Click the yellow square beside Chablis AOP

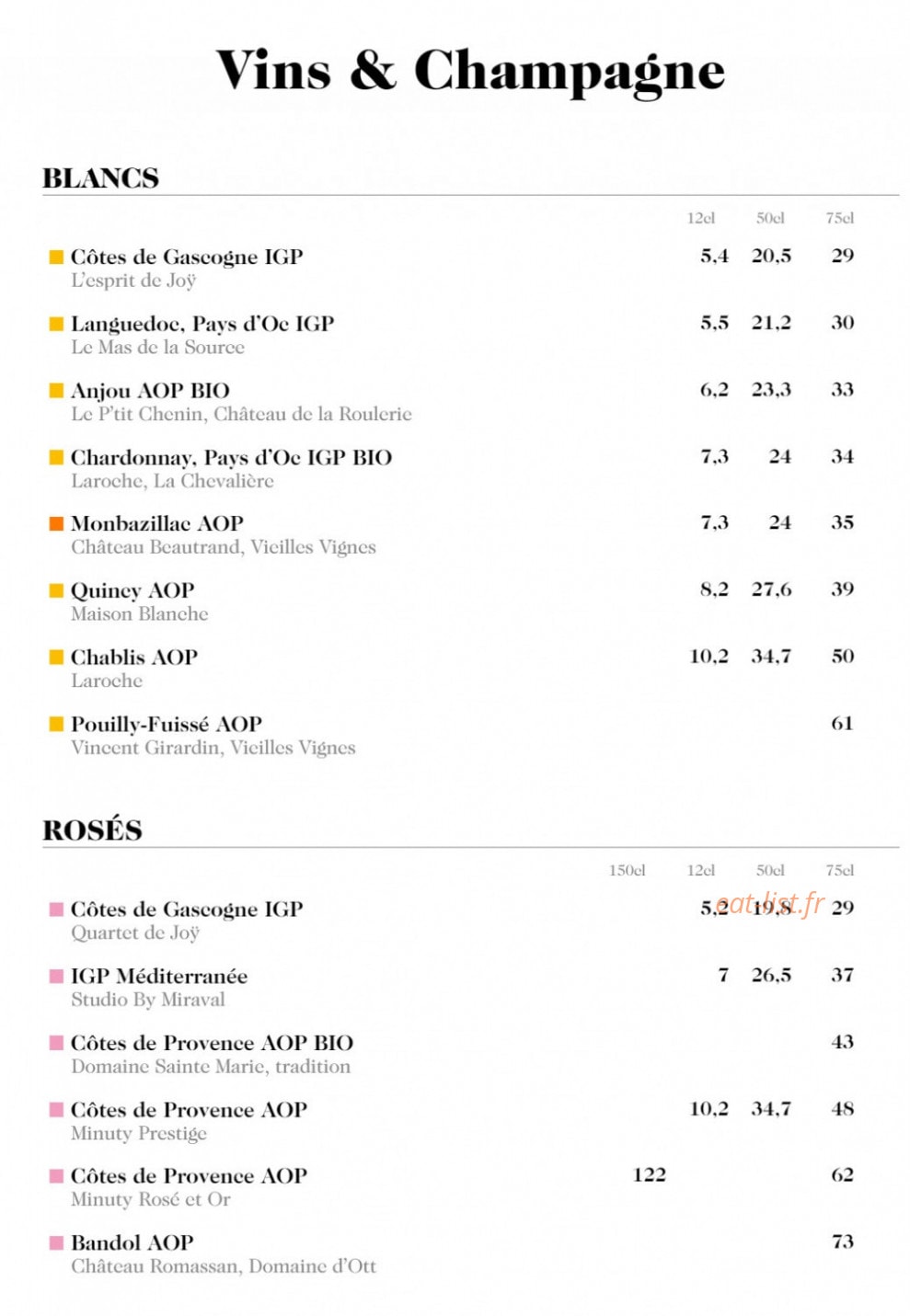click(56, 657)
